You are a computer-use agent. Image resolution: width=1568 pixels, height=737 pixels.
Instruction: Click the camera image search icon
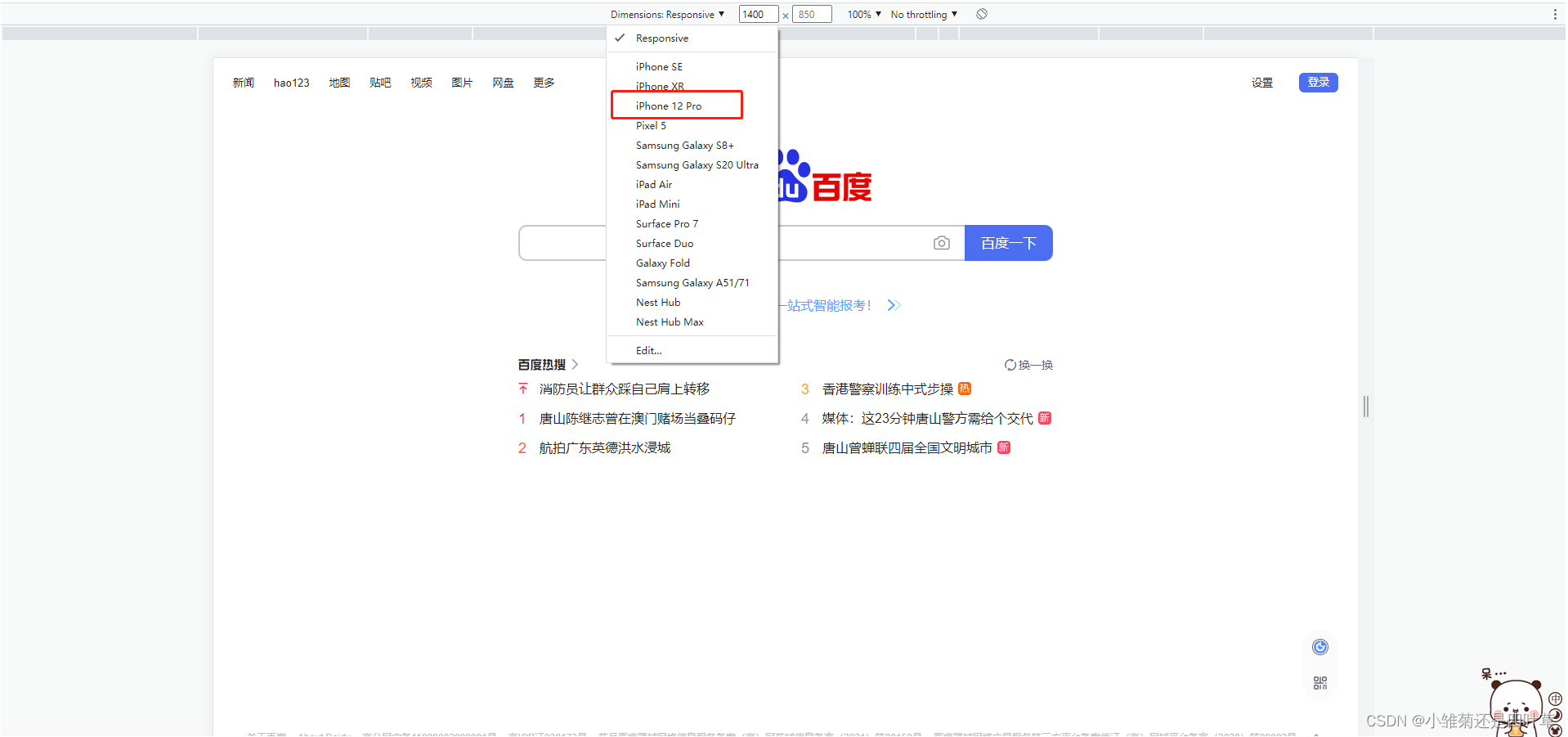pos(942,243)
